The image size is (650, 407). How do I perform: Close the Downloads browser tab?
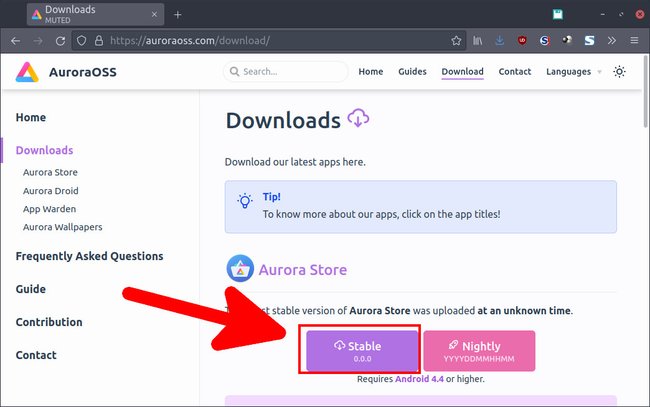154,15
